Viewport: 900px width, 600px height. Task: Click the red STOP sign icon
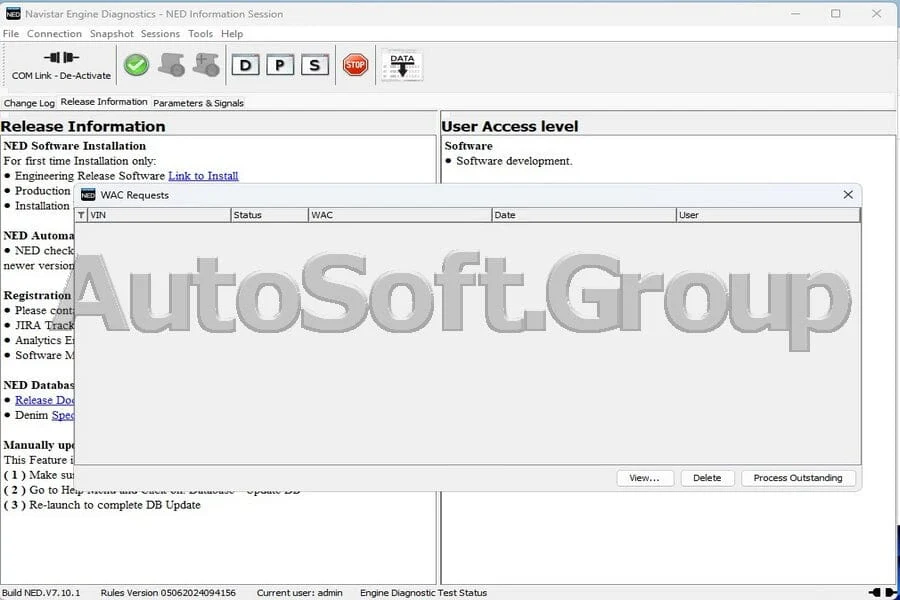tap(355, 64)
